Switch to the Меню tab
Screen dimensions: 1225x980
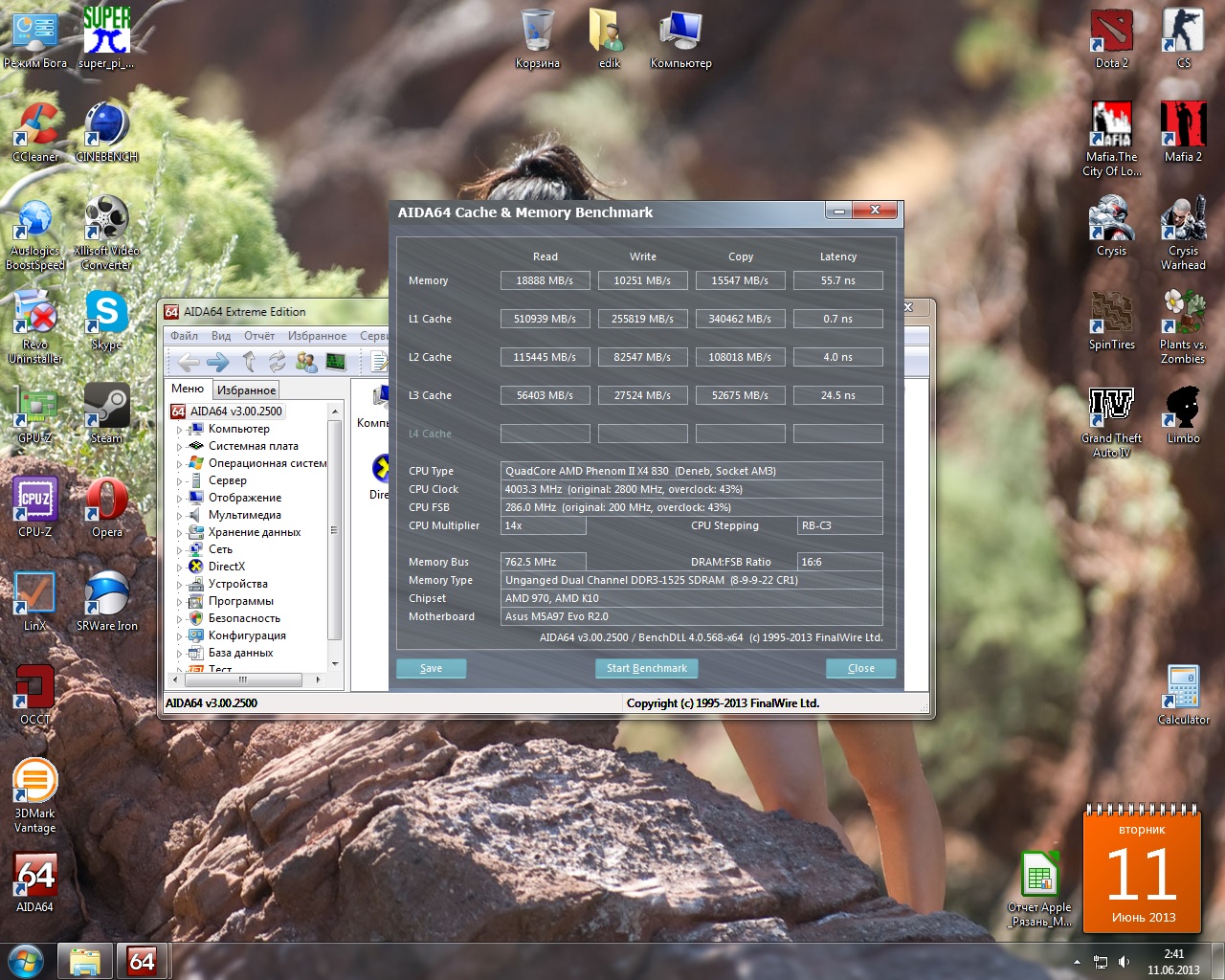pos(188,389)
